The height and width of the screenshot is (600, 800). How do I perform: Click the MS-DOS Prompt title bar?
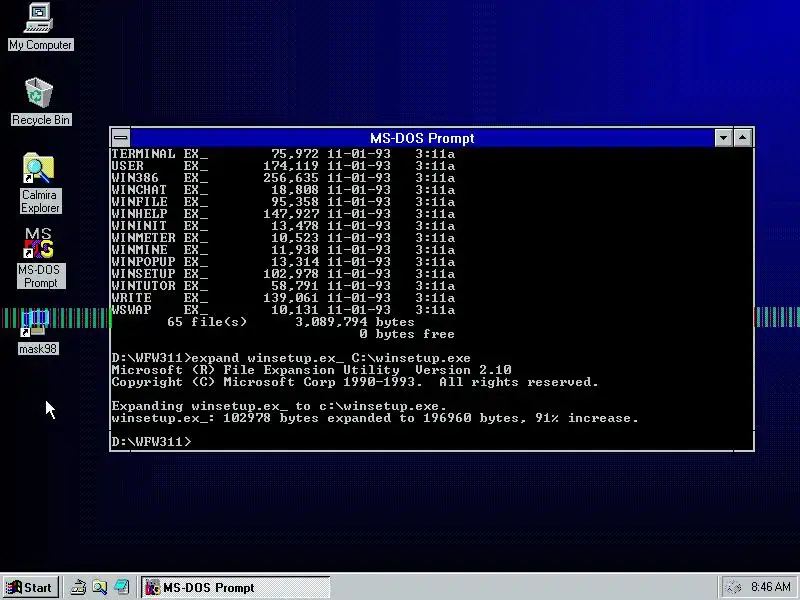click(x=422, y=138)
